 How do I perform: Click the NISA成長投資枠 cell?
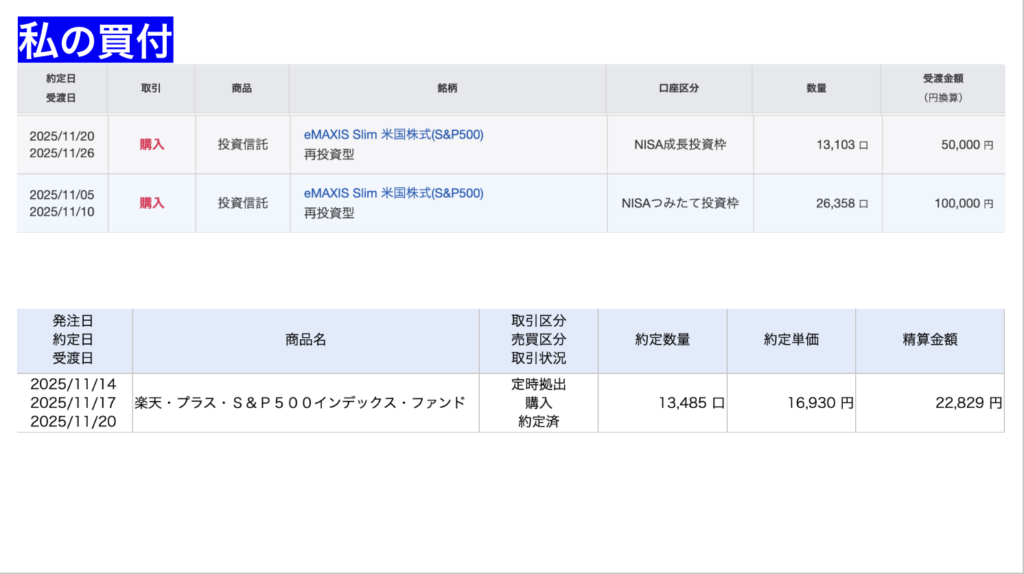coord(680,144)
